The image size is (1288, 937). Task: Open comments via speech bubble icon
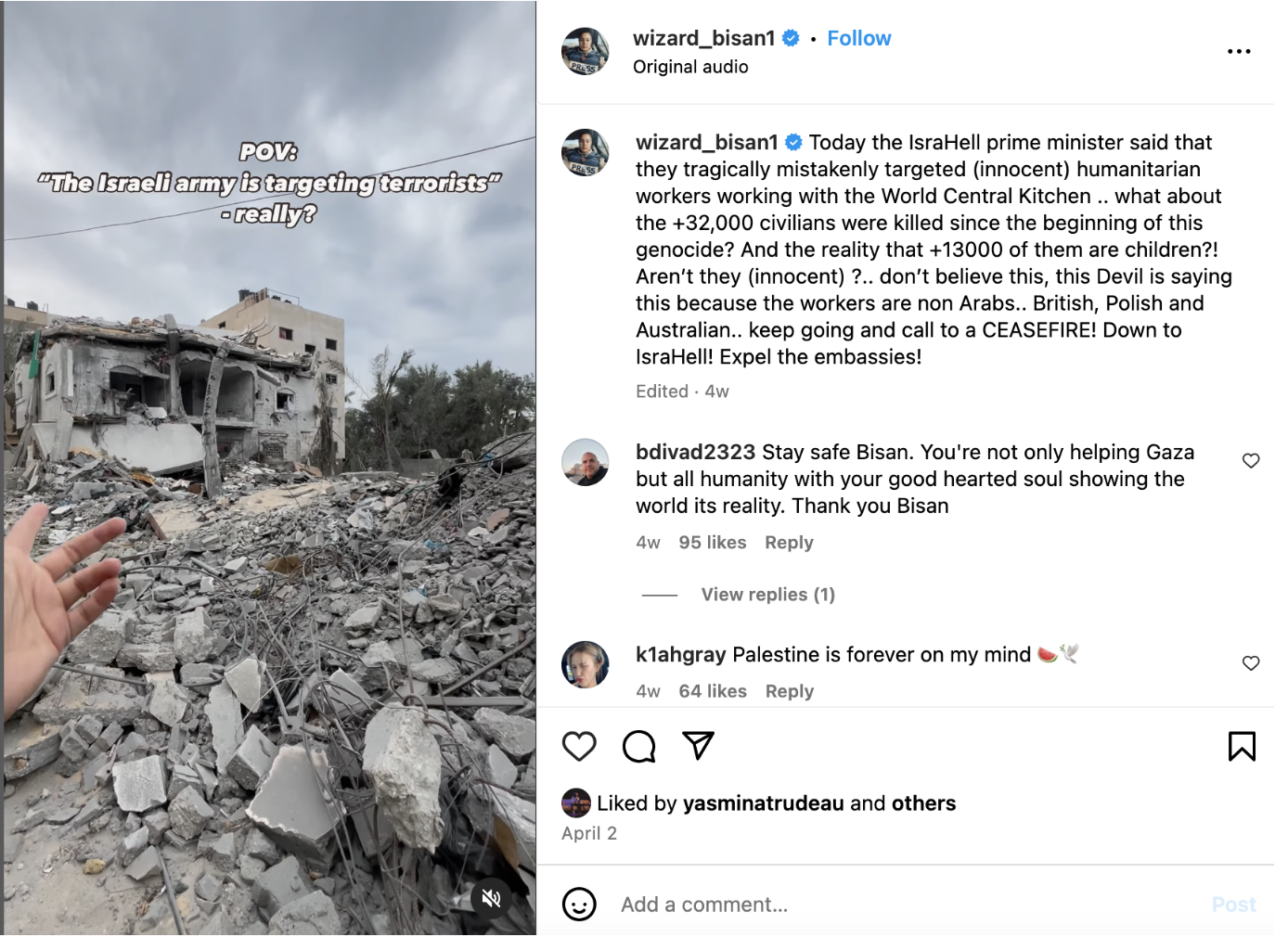(638, 746)
